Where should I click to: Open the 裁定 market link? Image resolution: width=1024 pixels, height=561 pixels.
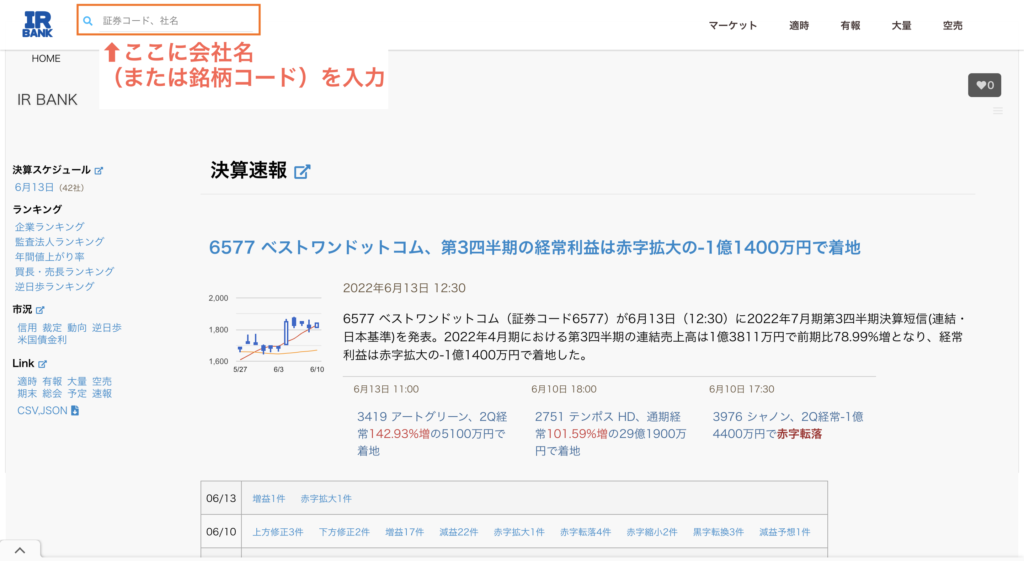point(52,327)
